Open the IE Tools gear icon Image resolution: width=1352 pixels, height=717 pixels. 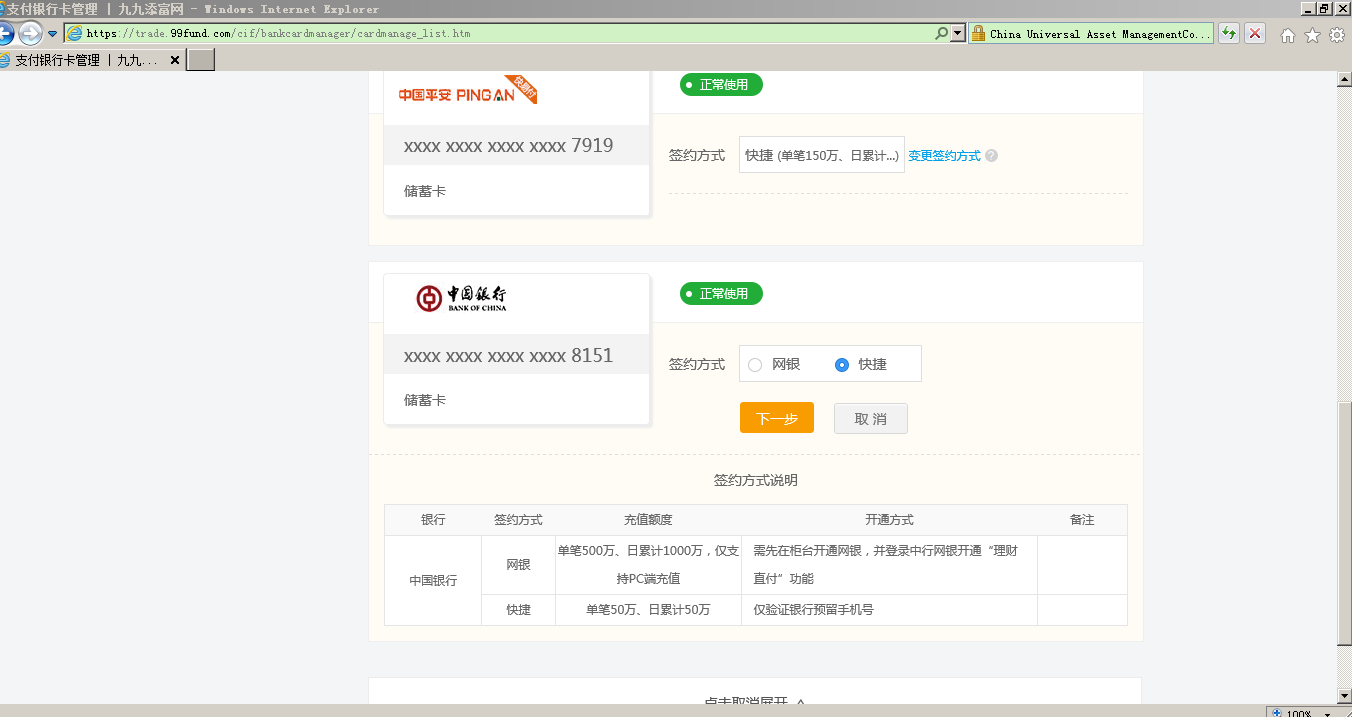[x=1337, y=35]
